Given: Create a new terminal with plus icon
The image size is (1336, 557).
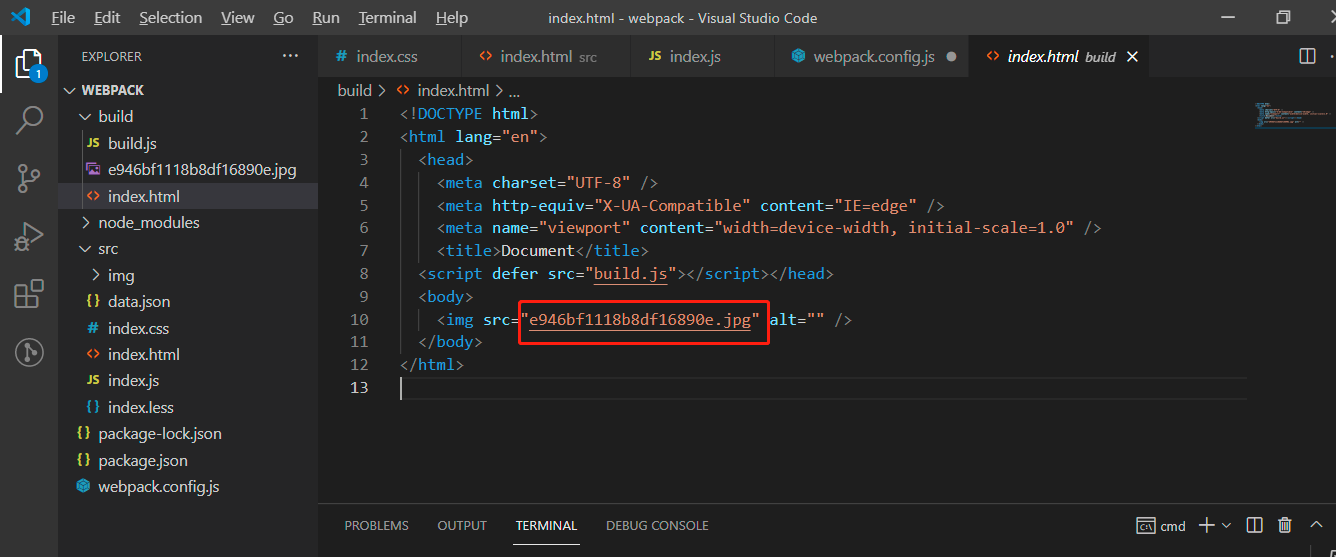Looking at the screenshot, I should click(1206, 525).
